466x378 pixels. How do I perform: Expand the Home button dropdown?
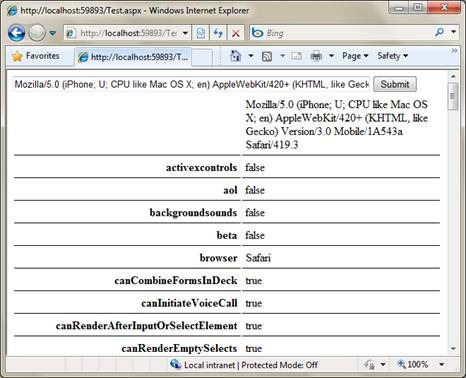251,56
